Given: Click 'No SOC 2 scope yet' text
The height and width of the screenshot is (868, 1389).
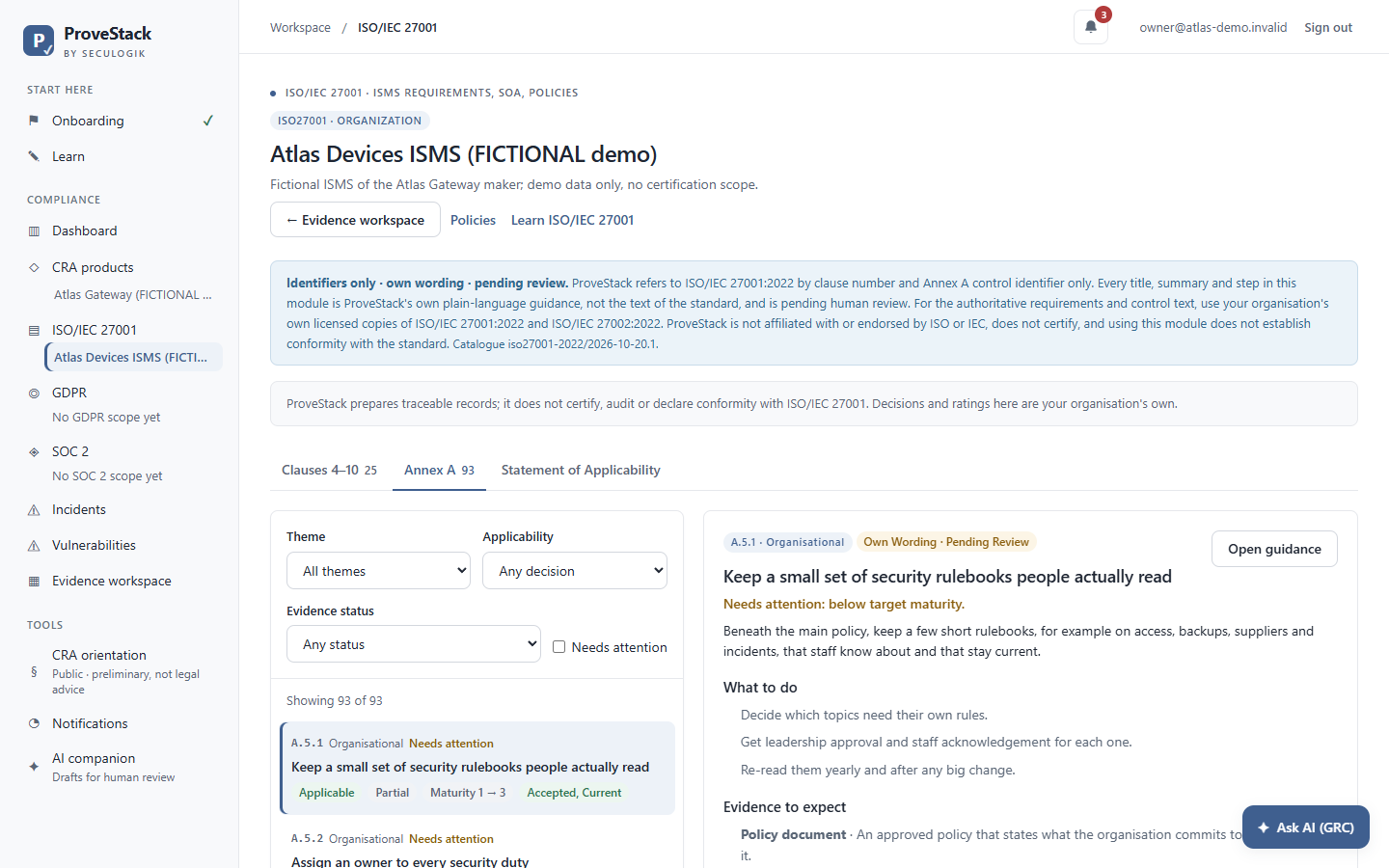Looking at the screenshot, I should click(x=107, y=476).
